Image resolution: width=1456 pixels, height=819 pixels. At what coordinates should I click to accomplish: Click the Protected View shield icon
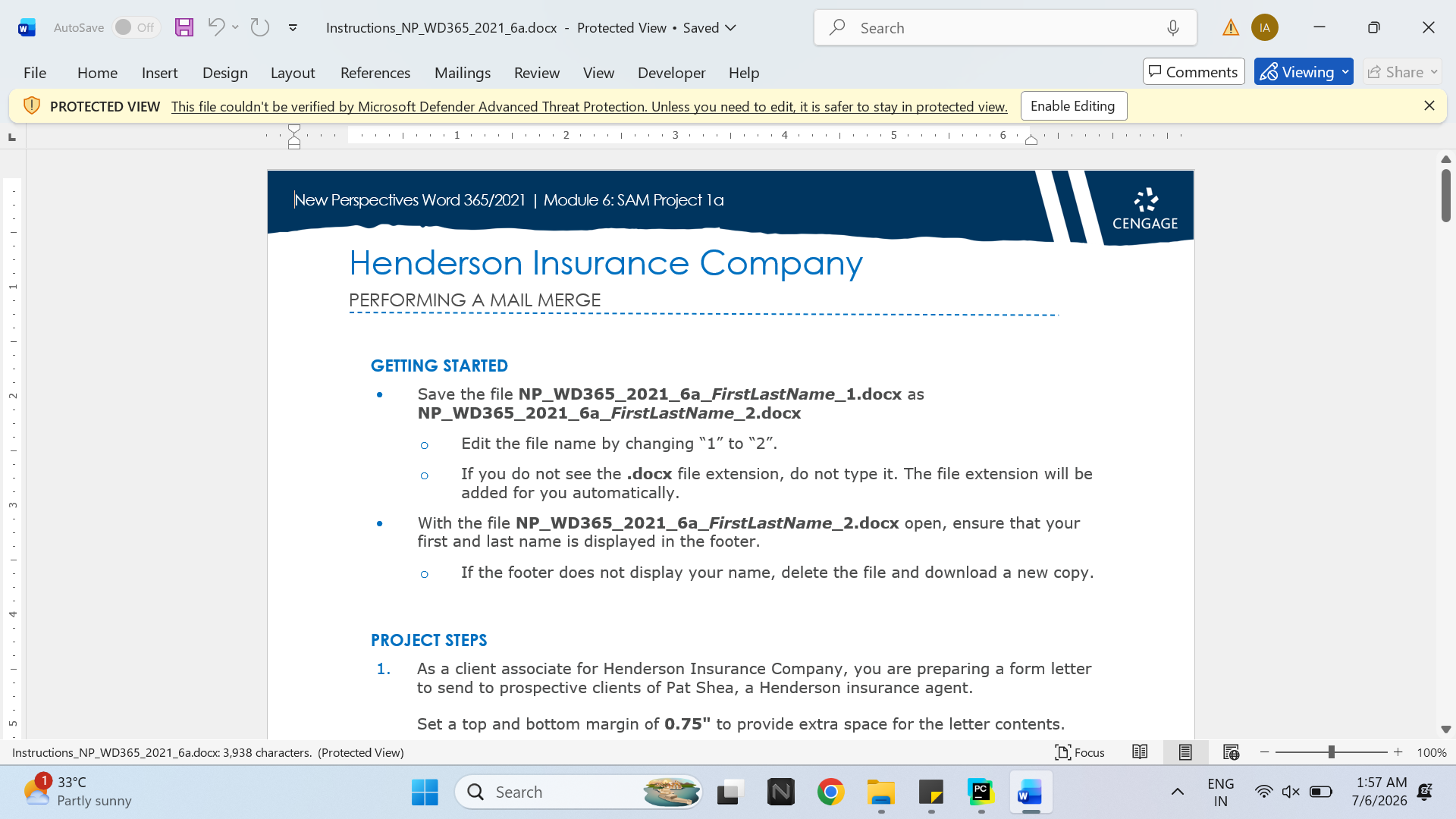point(31,105)
